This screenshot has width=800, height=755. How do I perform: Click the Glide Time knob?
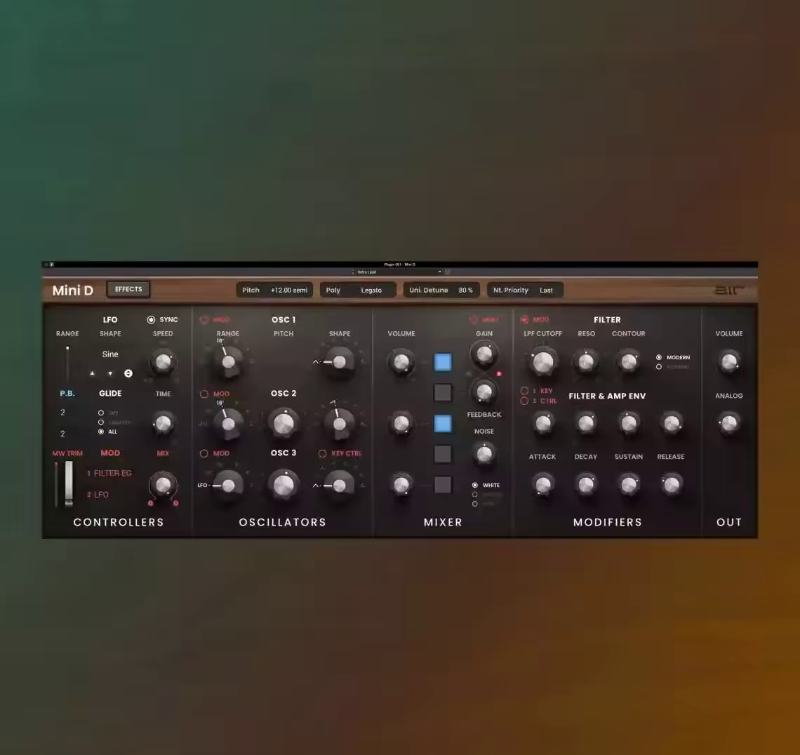[x=163, y=423]
